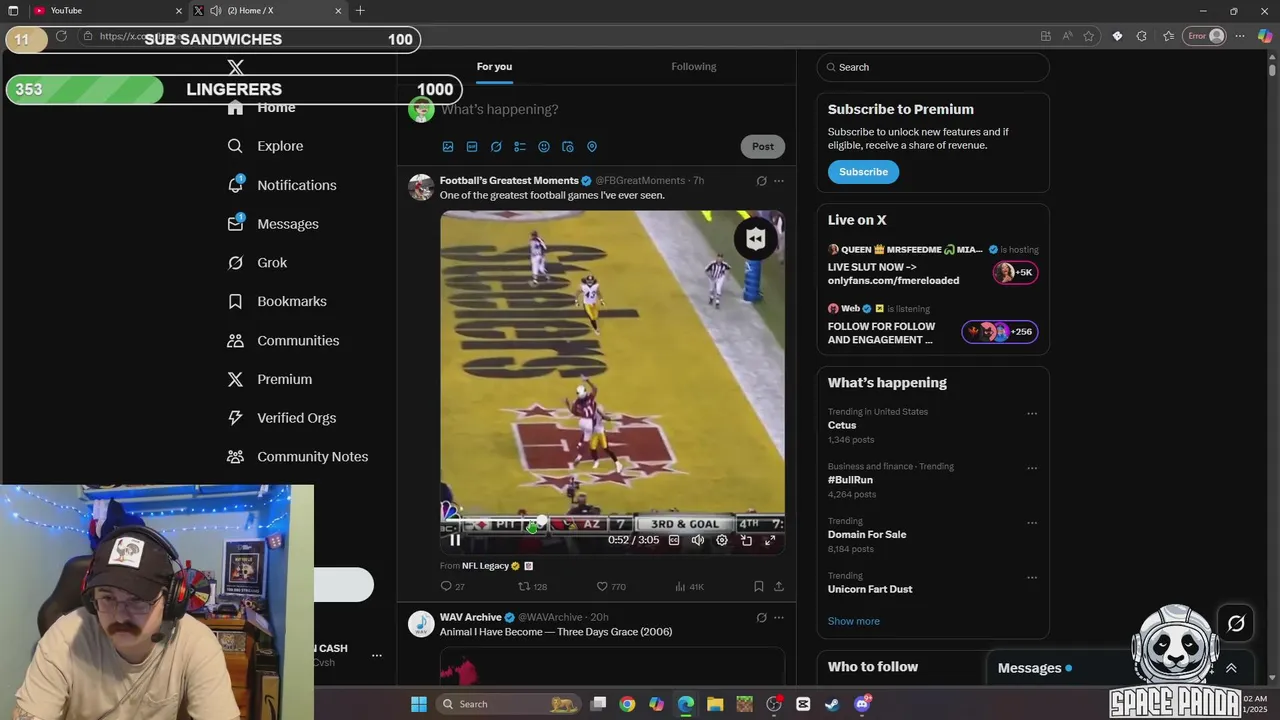
Task: Open Grok explain on WAV Archive post
Action: [761, 618]
